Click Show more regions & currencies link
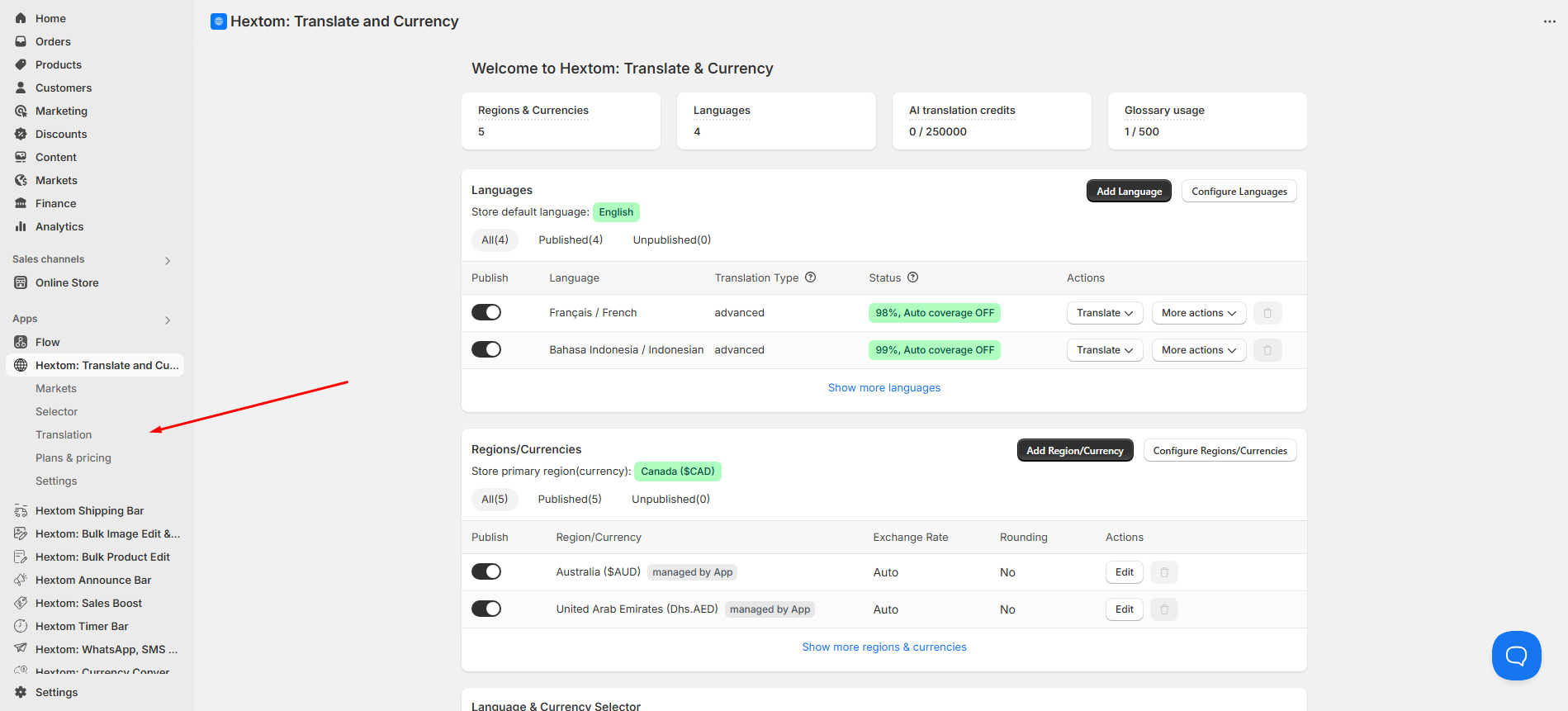 click(x=884, y=647)
